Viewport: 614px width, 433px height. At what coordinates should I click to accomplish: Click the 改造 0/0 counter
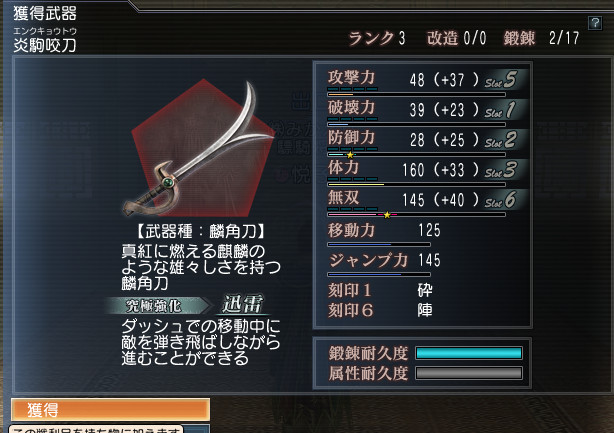pyautogui.click(x=457, y=38)
